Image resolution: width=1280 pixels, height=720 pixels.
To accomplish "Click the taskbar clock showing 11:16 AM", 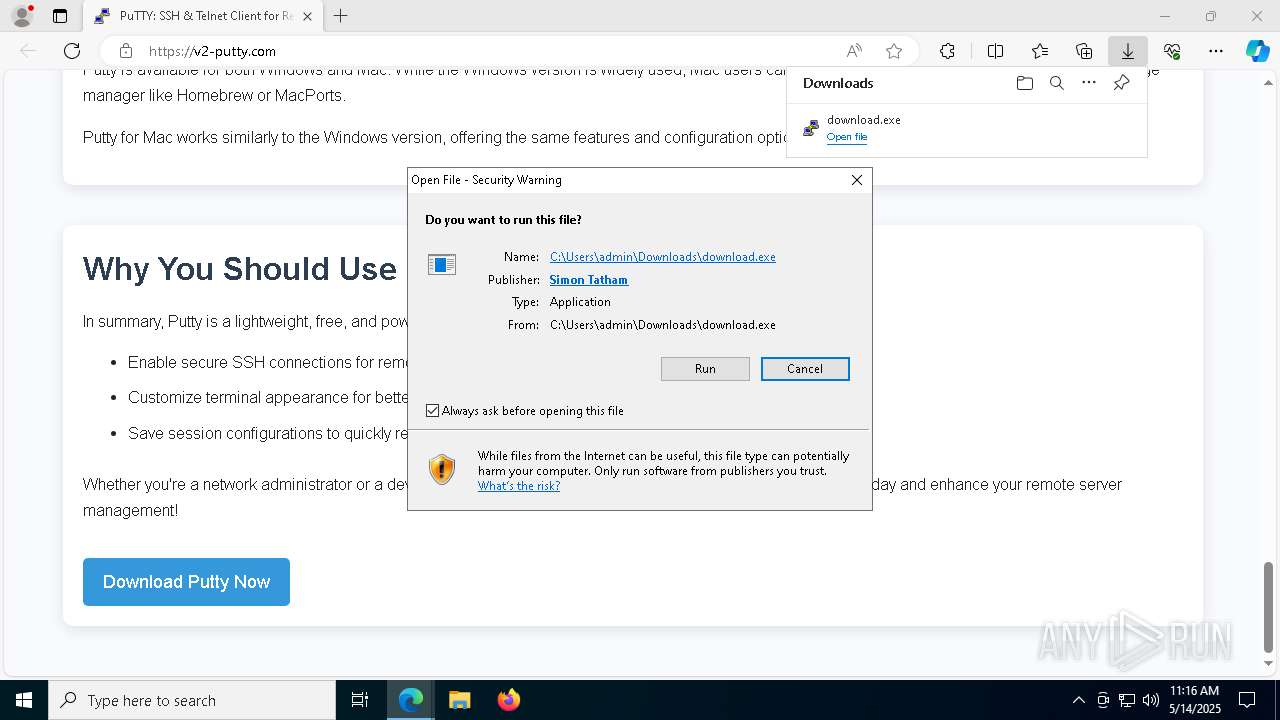I will (x=1194, y=700).
